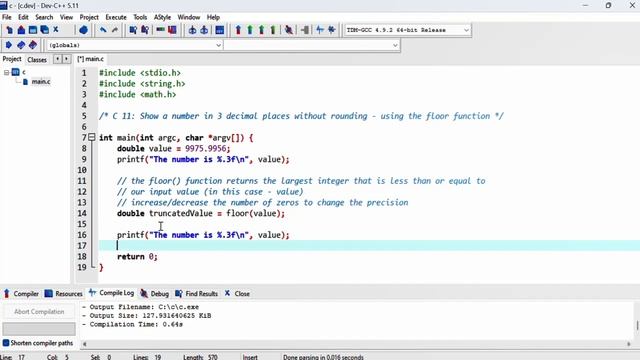Viewport: 640px width, 360px height.
Task: Click the left tab-scroll arrow beside Classes
Action: 57,59
